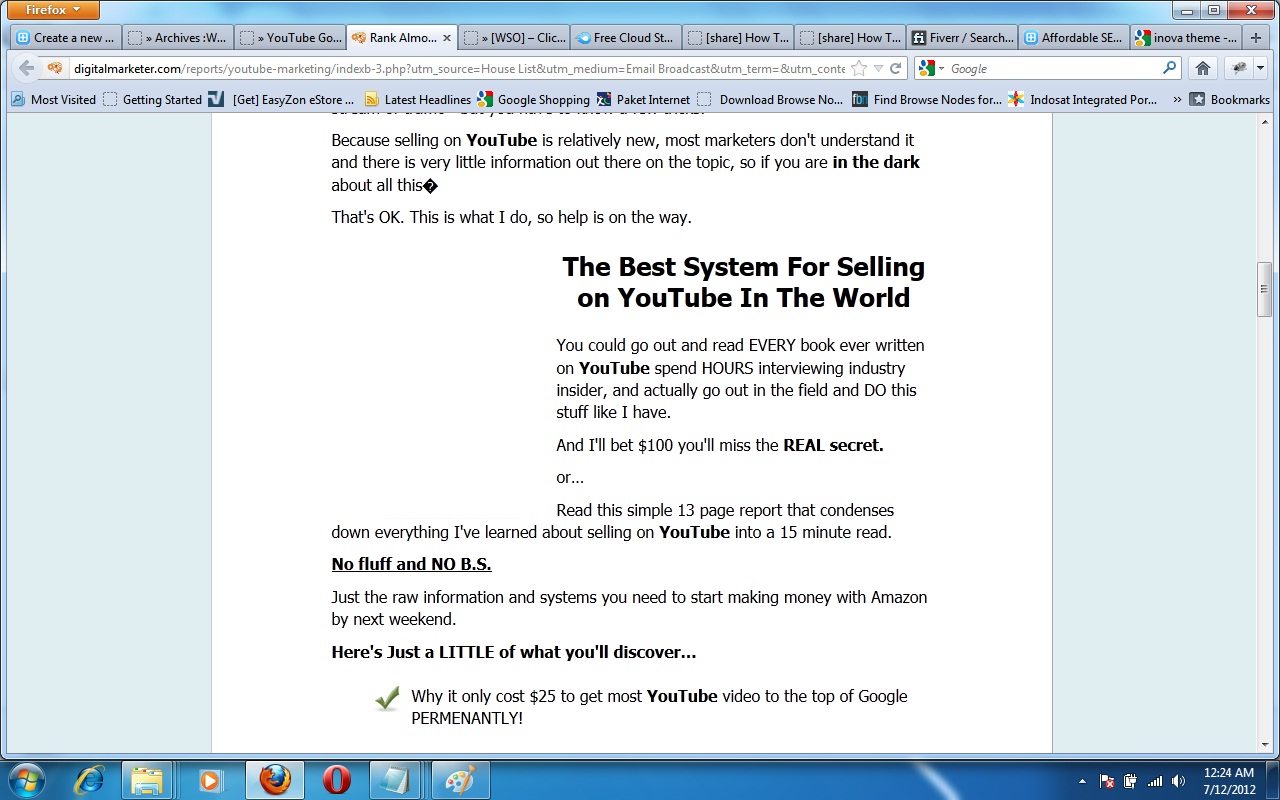Open the 'Download Browse No...' bookmark
Screen dimensions: 1280x800
pos(771,99)
